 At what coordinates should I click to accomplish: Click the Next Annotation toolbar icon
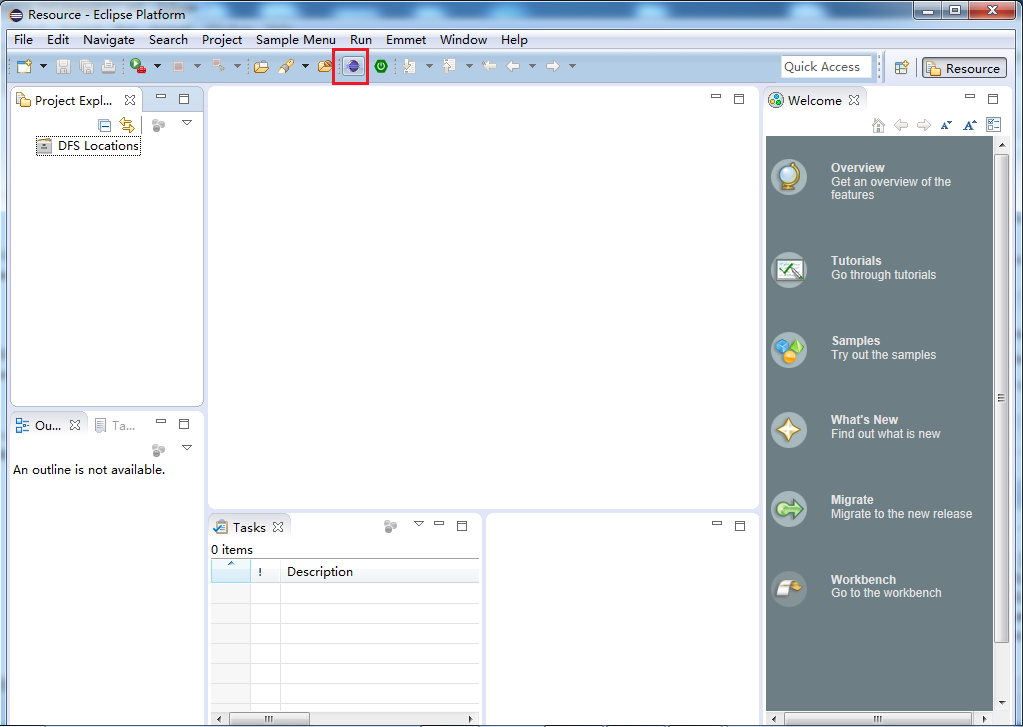coord(410,66)
